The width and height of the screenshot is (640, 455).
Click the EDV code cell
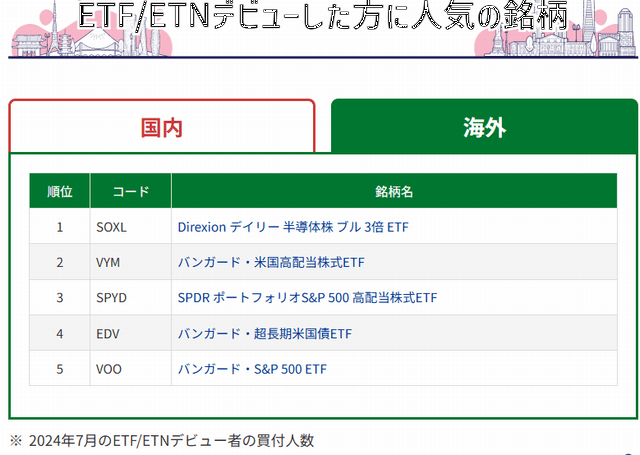131,333
